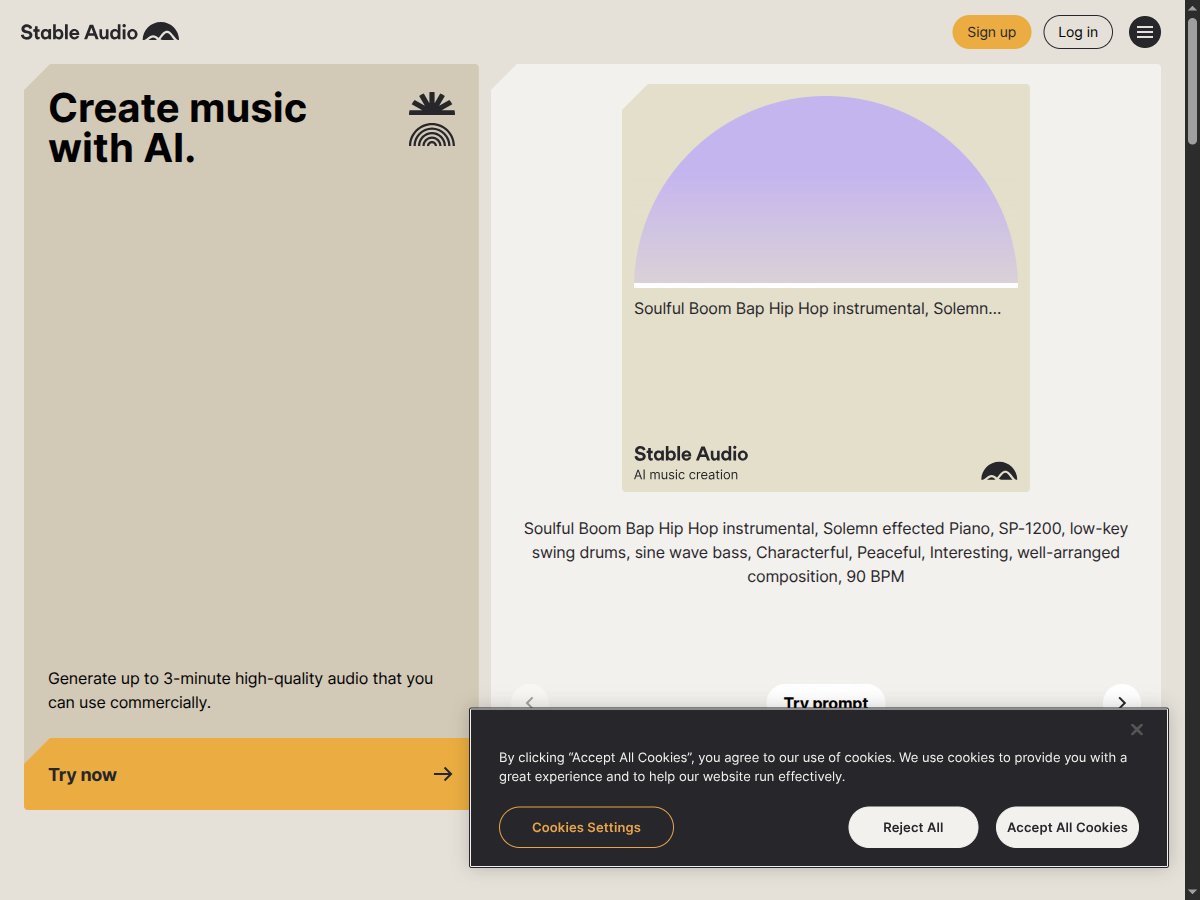Click the rainbow mark on the album artwork
The image size is (1200, 900).
pyautogui.click(x=1001, y=472)
